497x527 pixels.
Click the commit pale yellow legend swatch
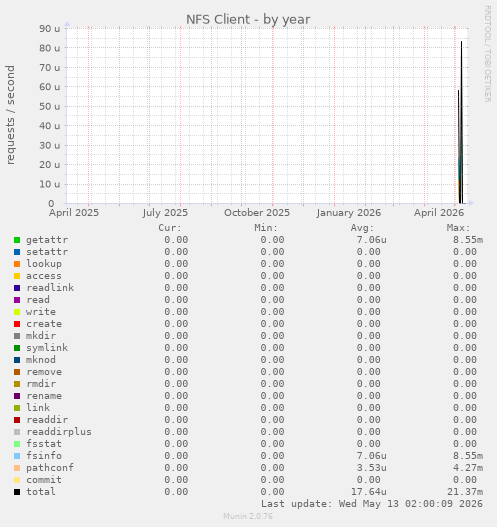click(17, 480)
